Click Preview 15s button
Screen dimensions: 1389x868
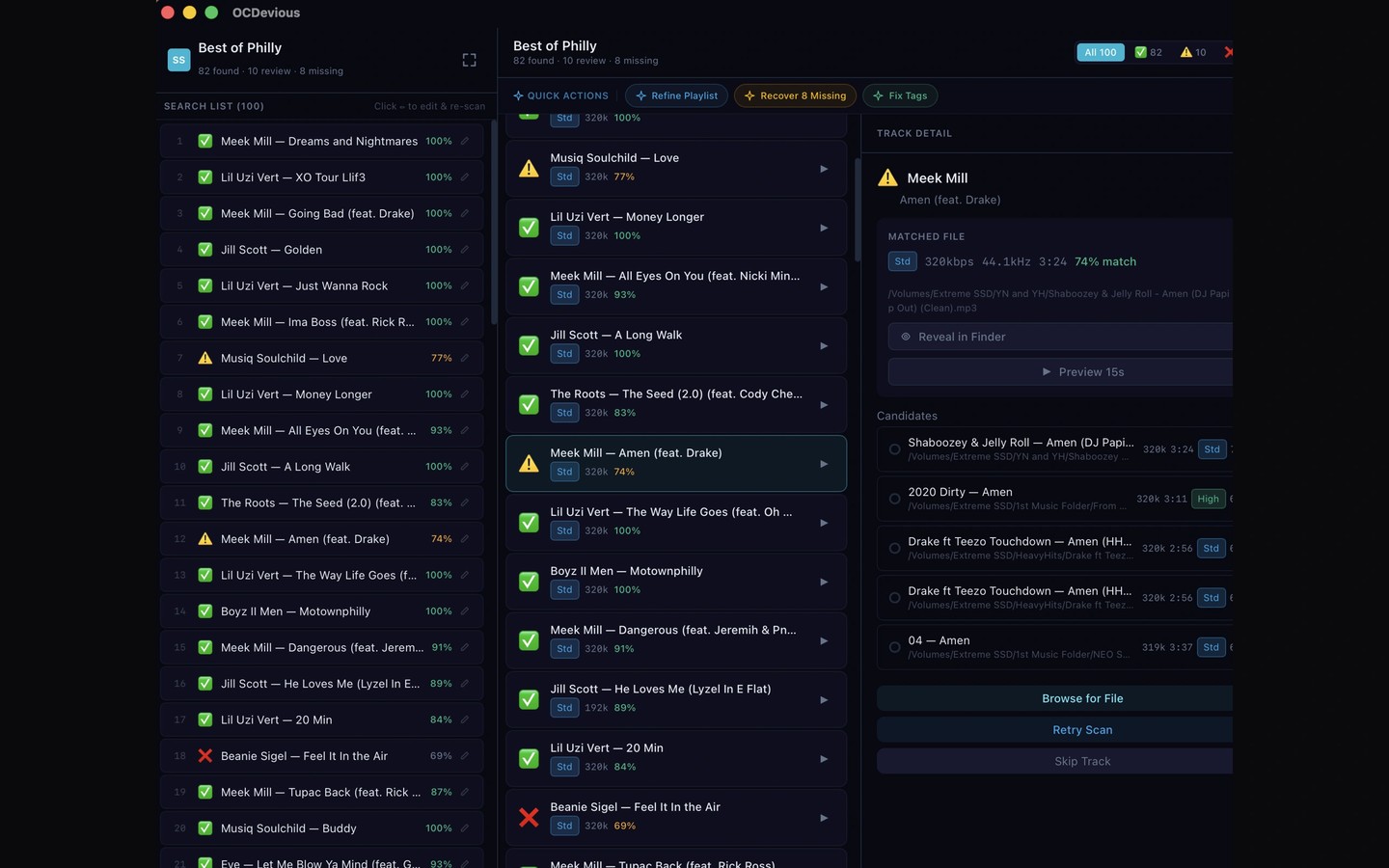1060,372
